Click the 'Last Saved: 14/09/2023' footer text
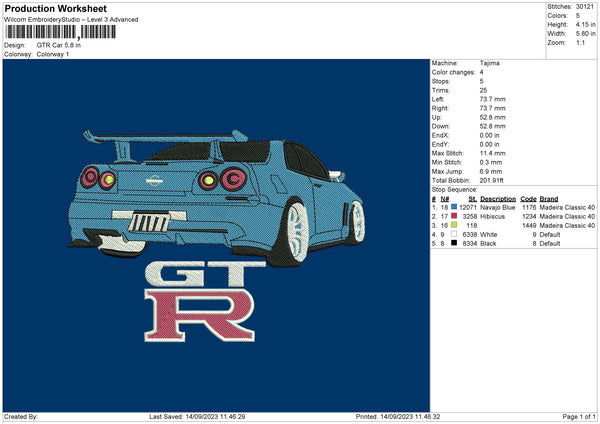 click(x=197, y=417)
